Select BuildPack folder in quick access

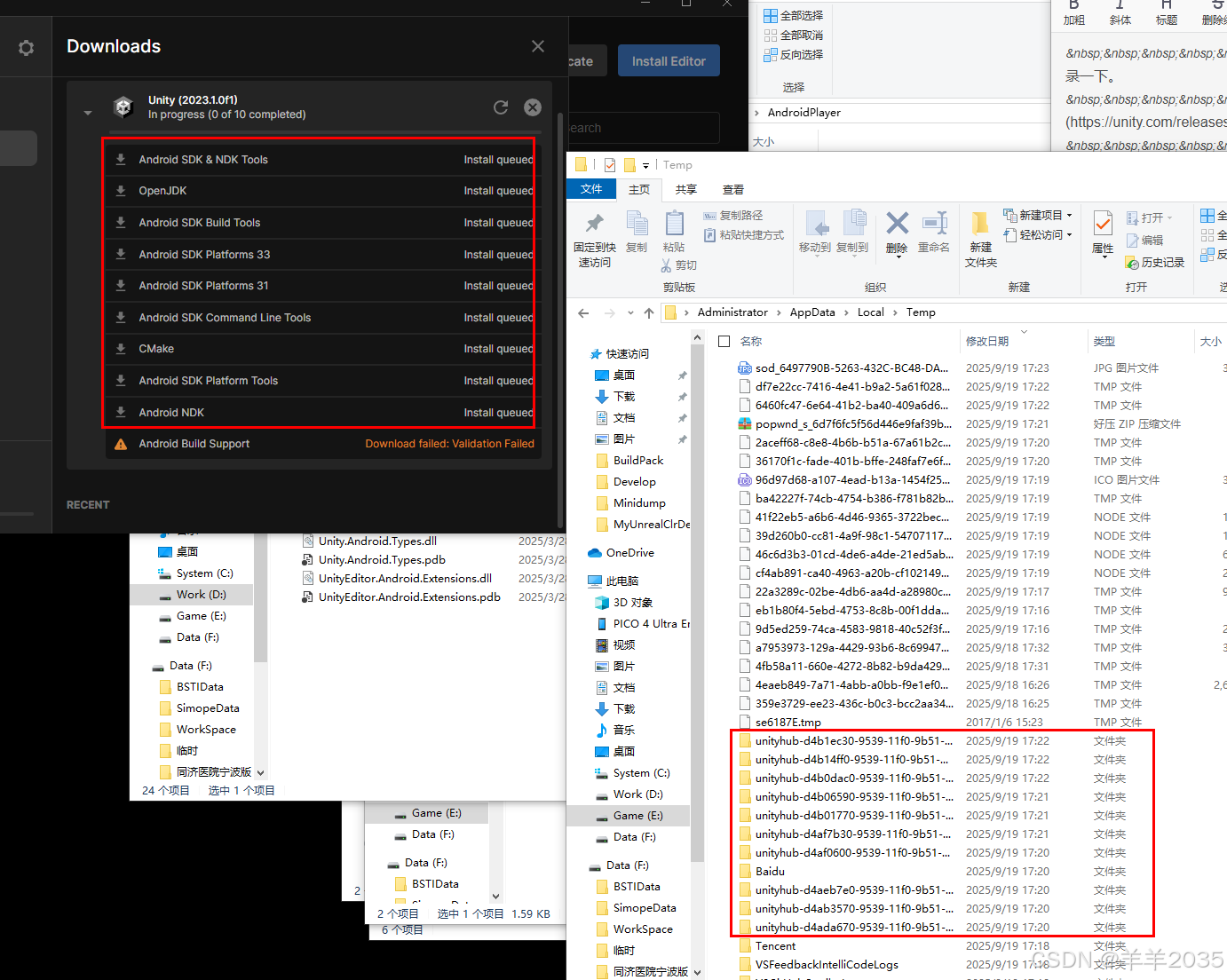tap(637, 461)
